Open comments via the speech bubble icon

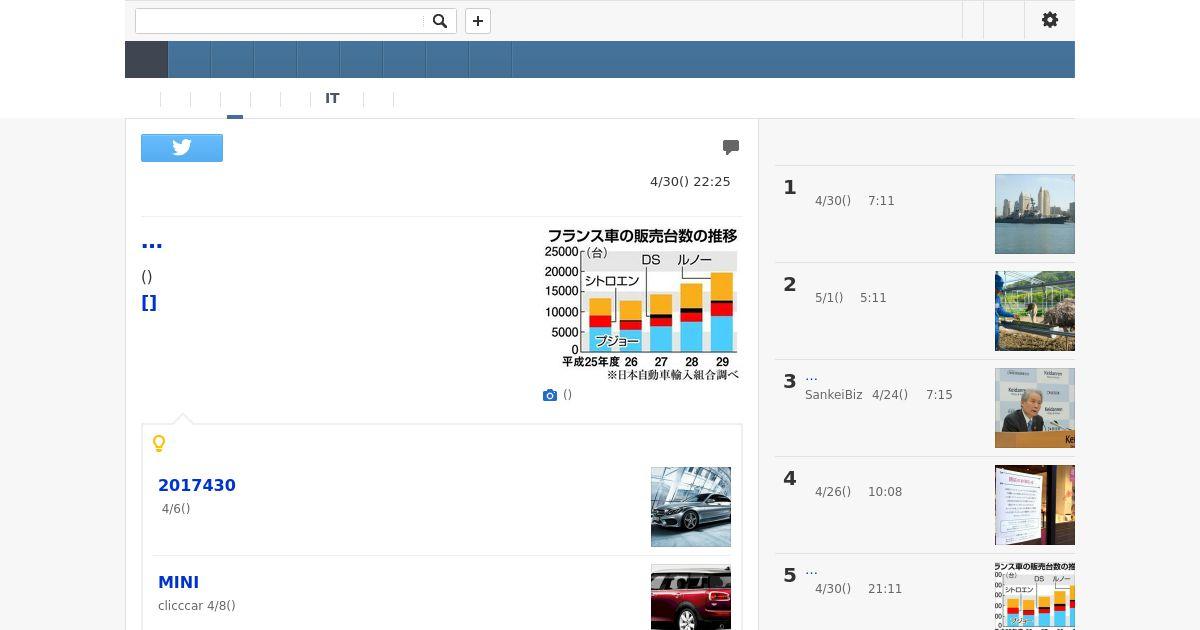coord(731,147)
